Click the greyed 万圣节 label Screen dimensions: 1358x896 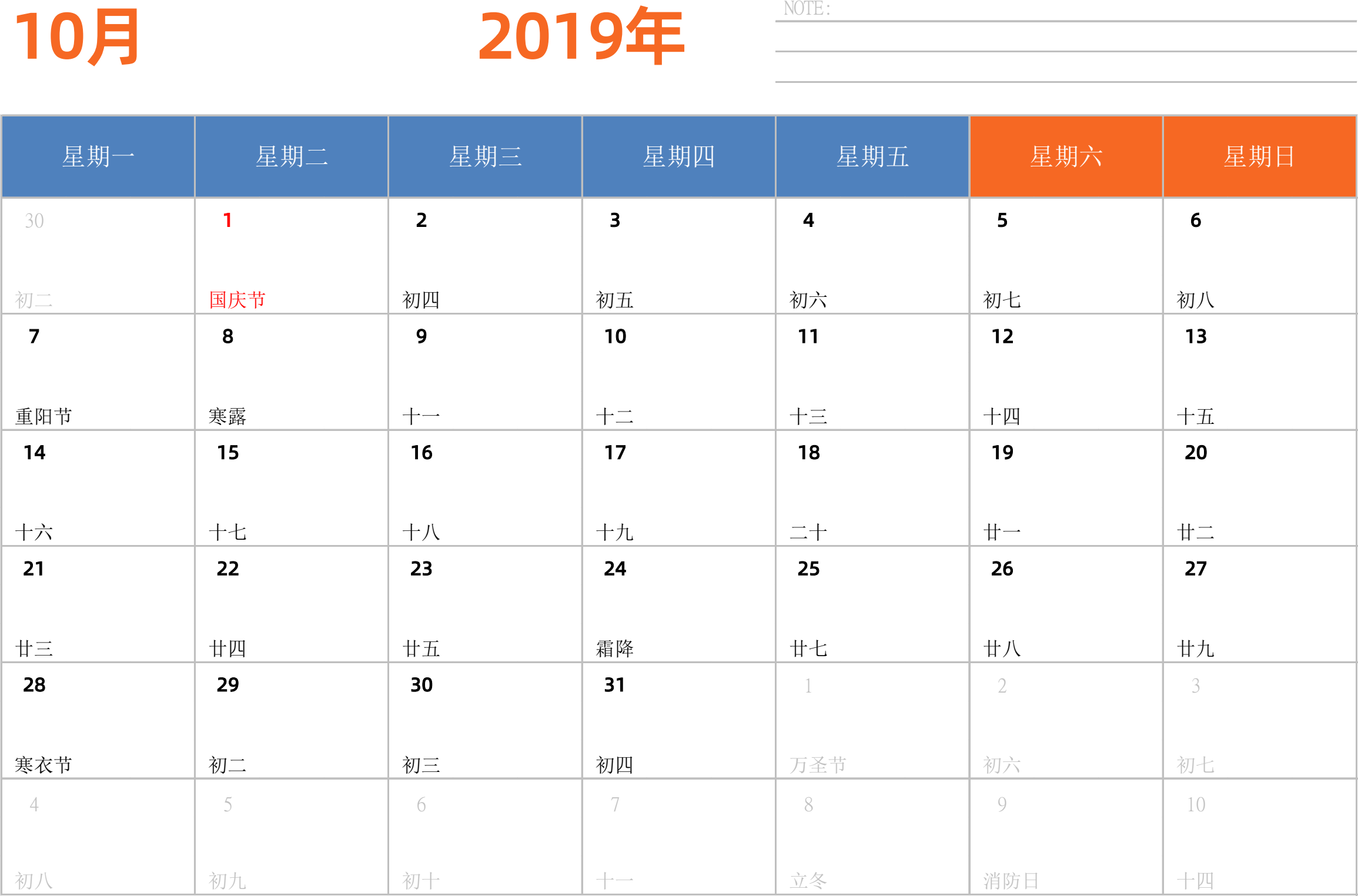pyautogui.click(x=818, y=765)
